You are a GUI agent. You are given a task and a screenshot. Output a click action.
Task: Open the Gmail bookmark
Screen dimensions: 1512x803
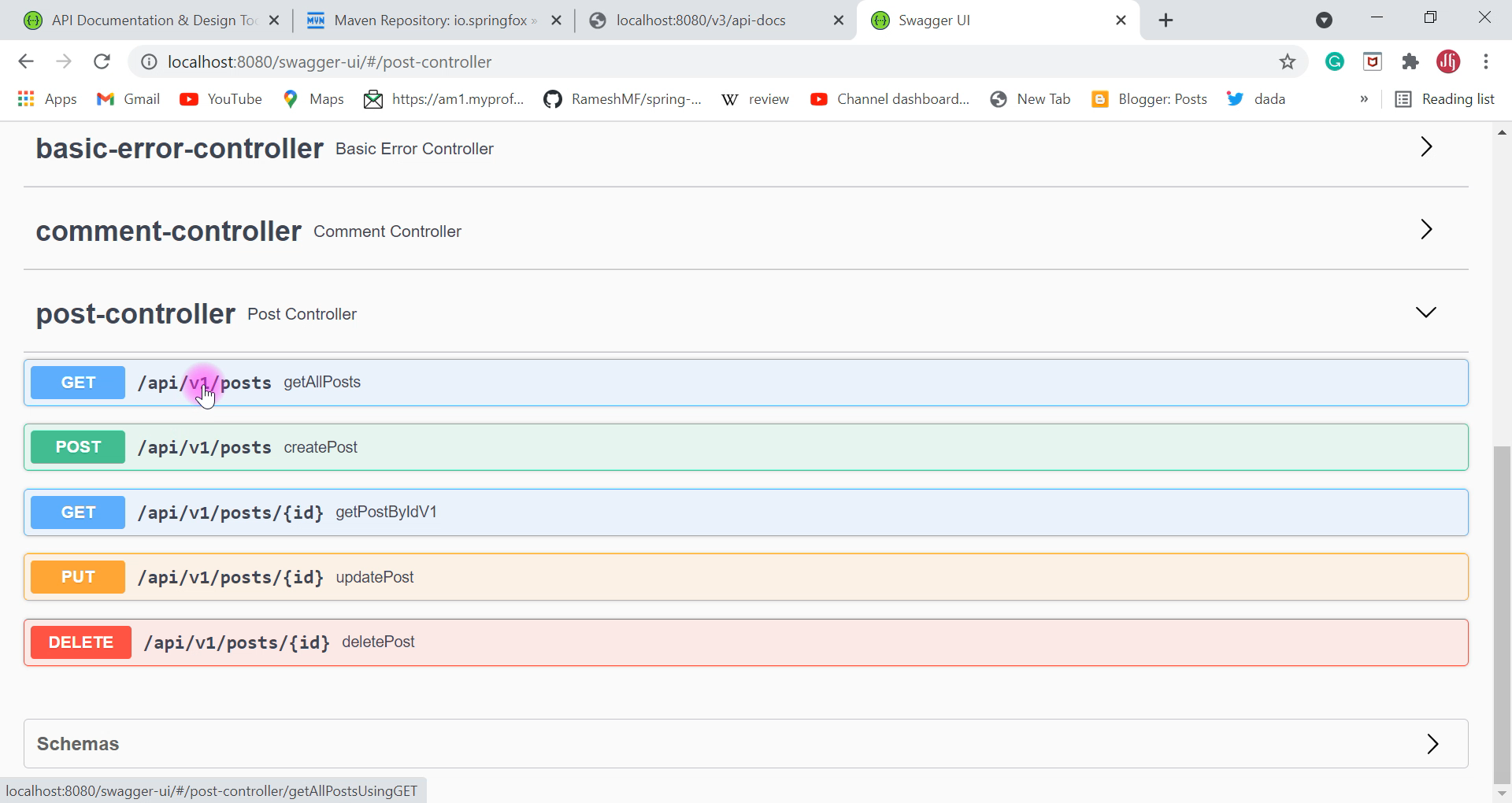tap(128, 99)
